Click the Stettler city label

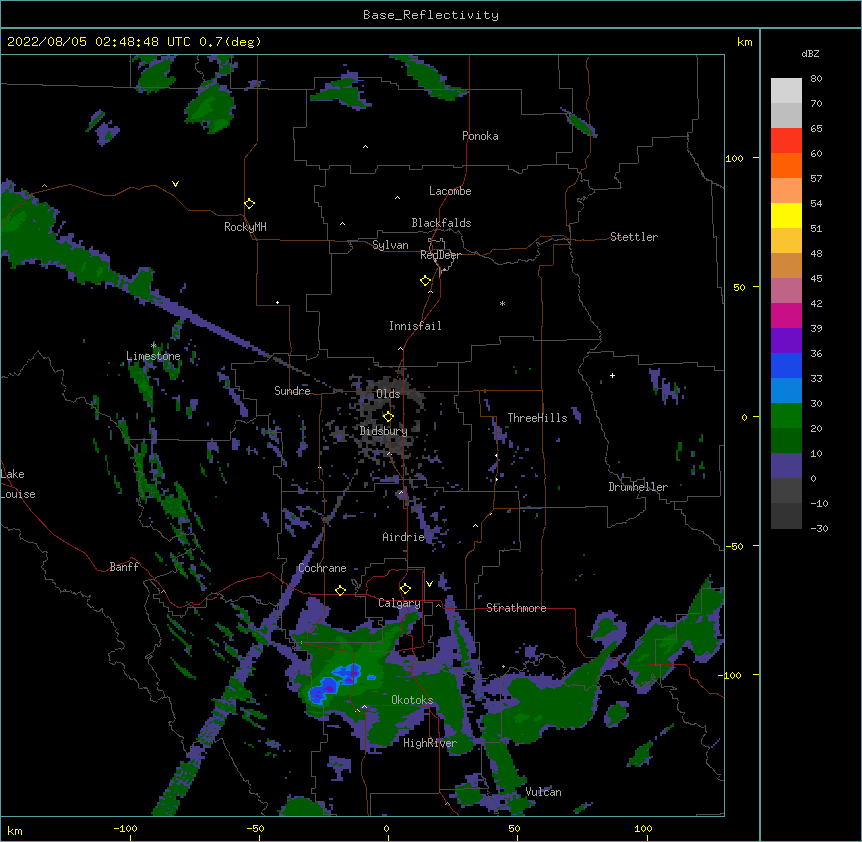coord(633,237)
